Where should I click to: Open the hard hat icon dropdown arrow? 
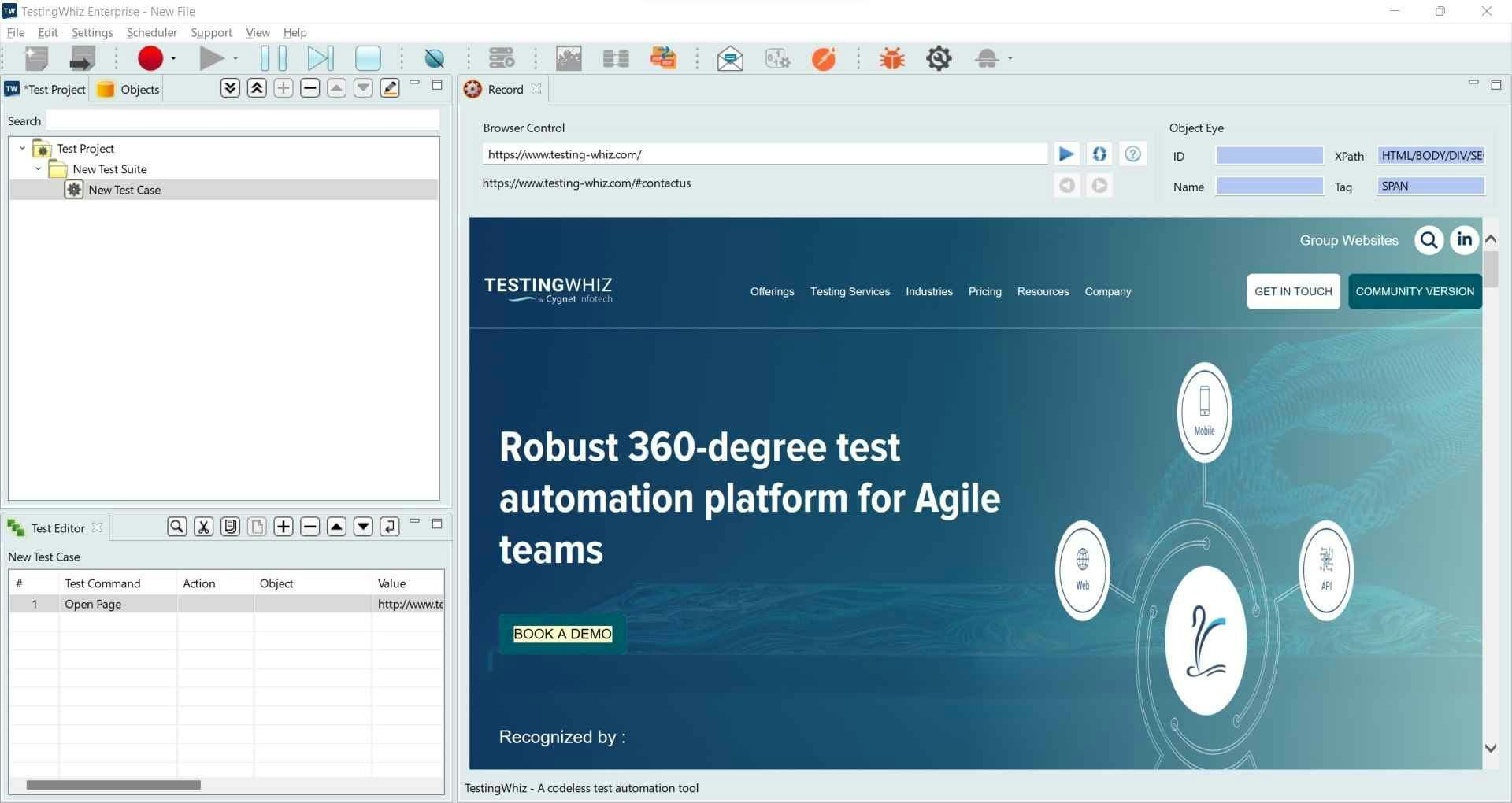tap(1010, 58)
